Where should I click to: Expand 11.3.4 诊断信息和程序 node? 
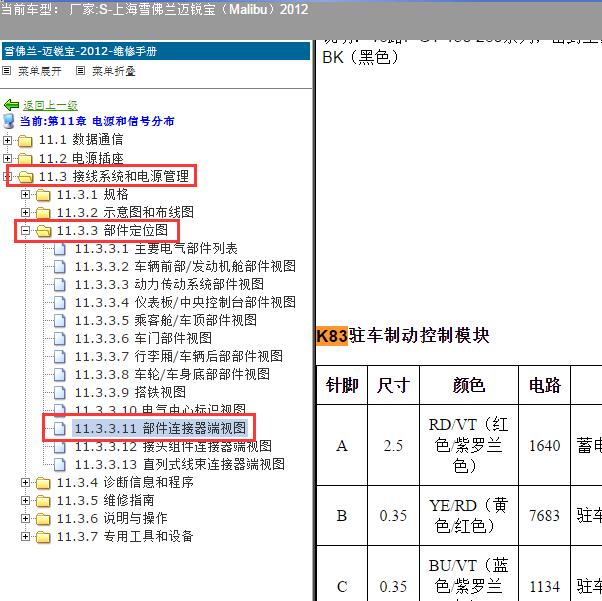click(x=25, y=483)
